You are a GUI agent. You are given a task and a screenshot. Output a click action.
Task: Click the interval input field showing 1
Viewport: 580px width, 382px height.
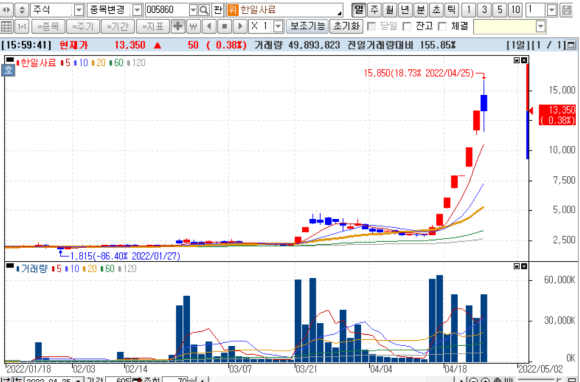pyautogui.click(x=536, y=10)
